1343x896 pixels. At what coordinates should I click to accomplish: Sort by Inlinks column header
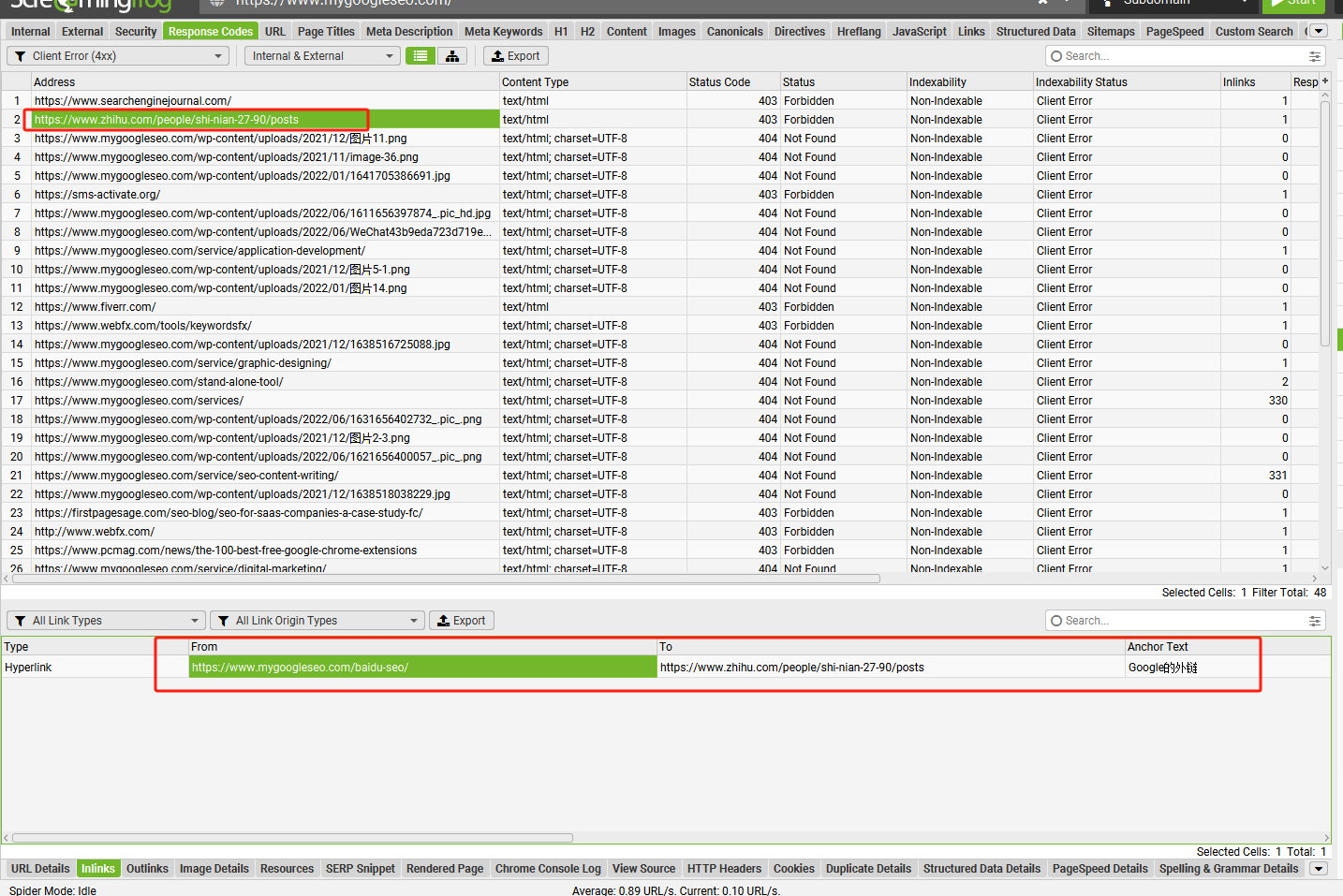pyautogui.click(x=1255, y=81)
